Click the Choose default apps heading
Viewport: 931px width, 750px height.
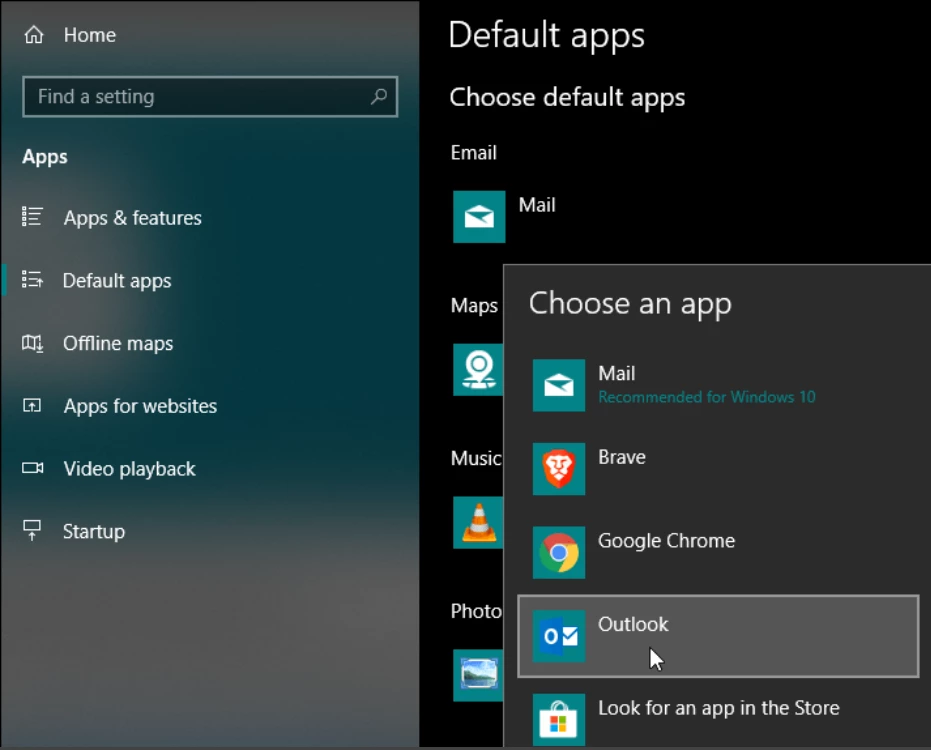point(567,97)
